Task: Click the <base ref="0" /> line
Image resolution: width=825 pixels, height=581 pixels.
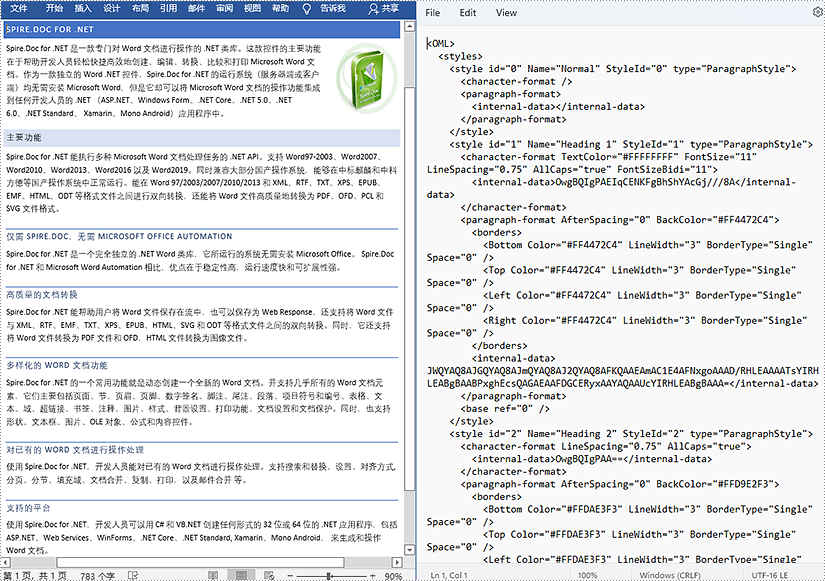Action: point(505,408)
